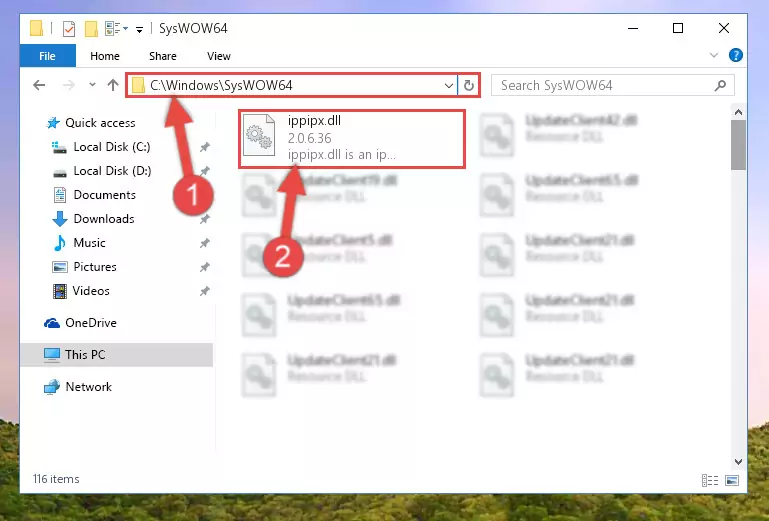Switch to the View ribbon tab

tap(219, 56)
